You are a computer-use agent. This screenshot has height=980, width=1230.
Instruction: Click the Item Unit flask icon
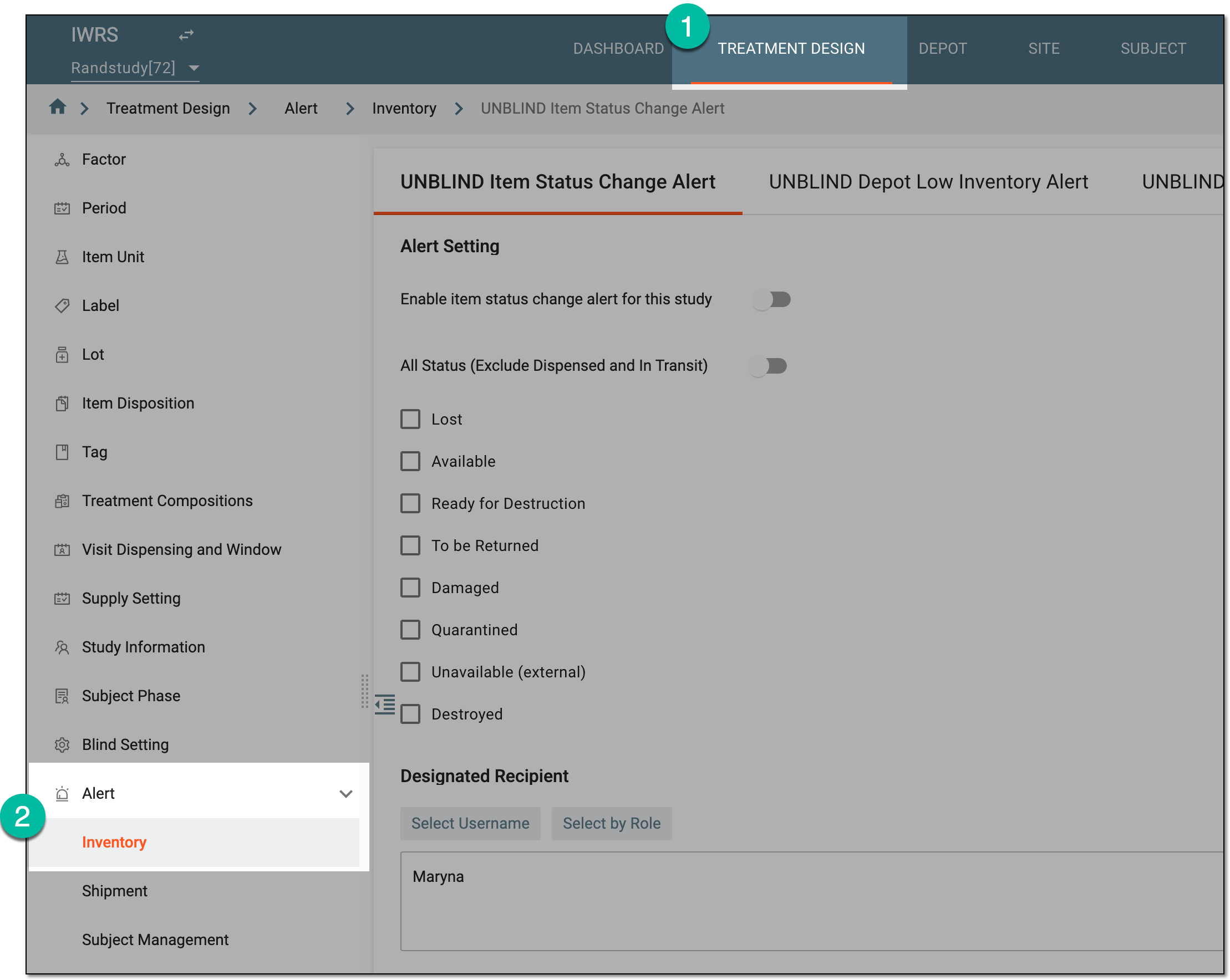click(x=62, y=257)
